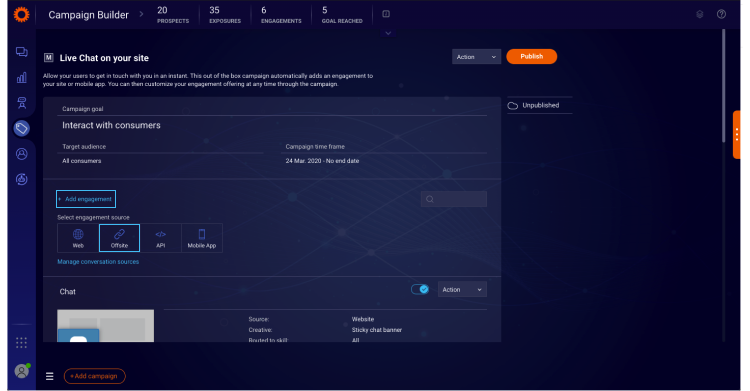Select the campaign tag icon in sidebar

click(x=22, y=128)
